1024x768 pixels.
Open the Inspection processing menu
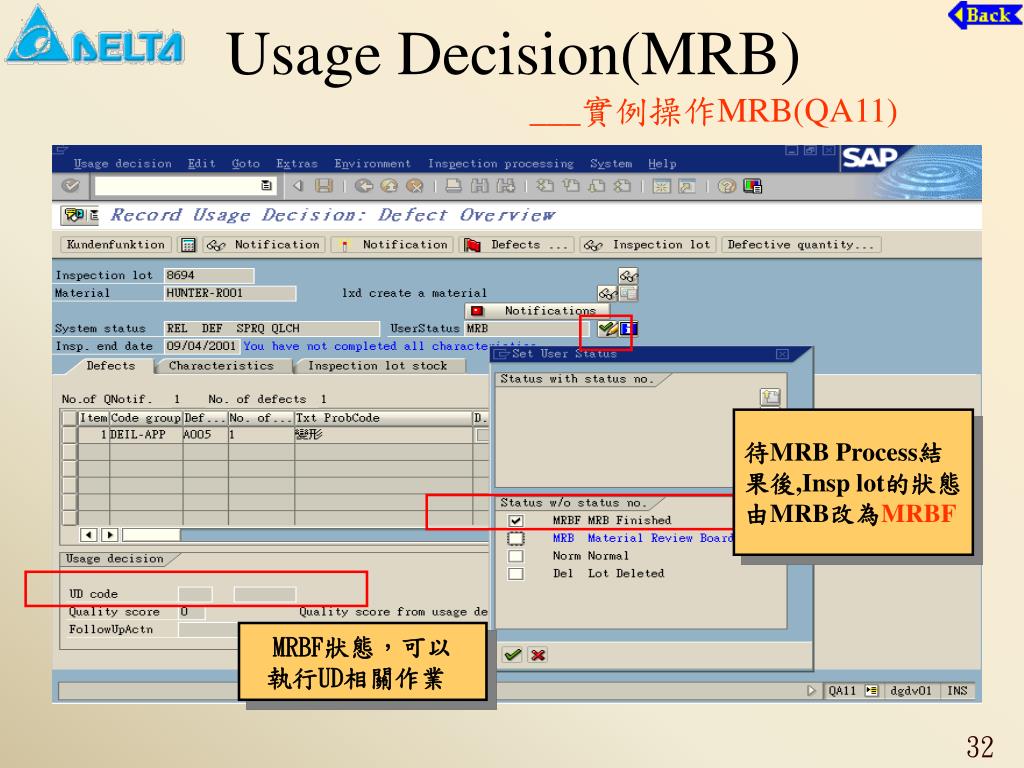(501, 163)
